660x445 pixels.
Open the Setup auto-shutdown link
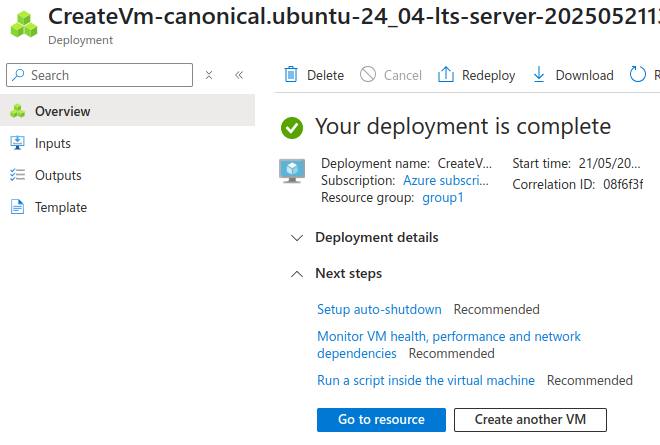tap(379, 309)
